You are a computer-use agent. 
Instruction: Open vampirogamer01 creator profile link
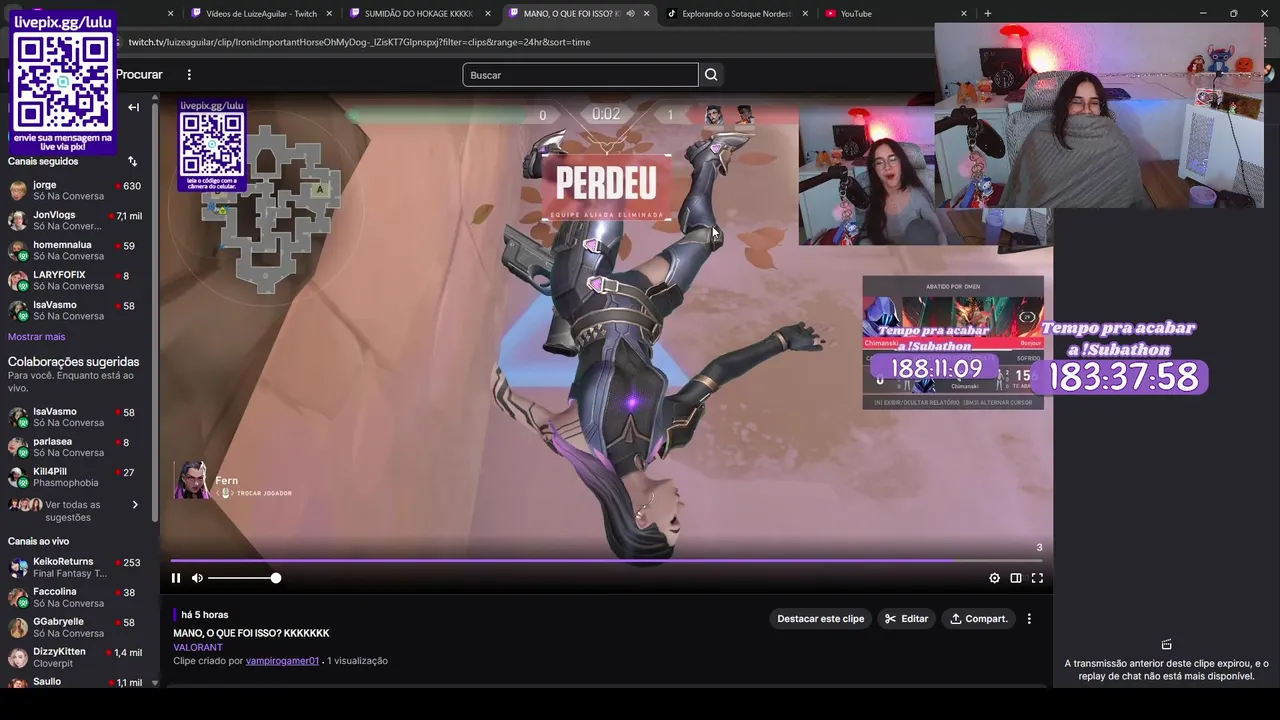pos(282,661)
